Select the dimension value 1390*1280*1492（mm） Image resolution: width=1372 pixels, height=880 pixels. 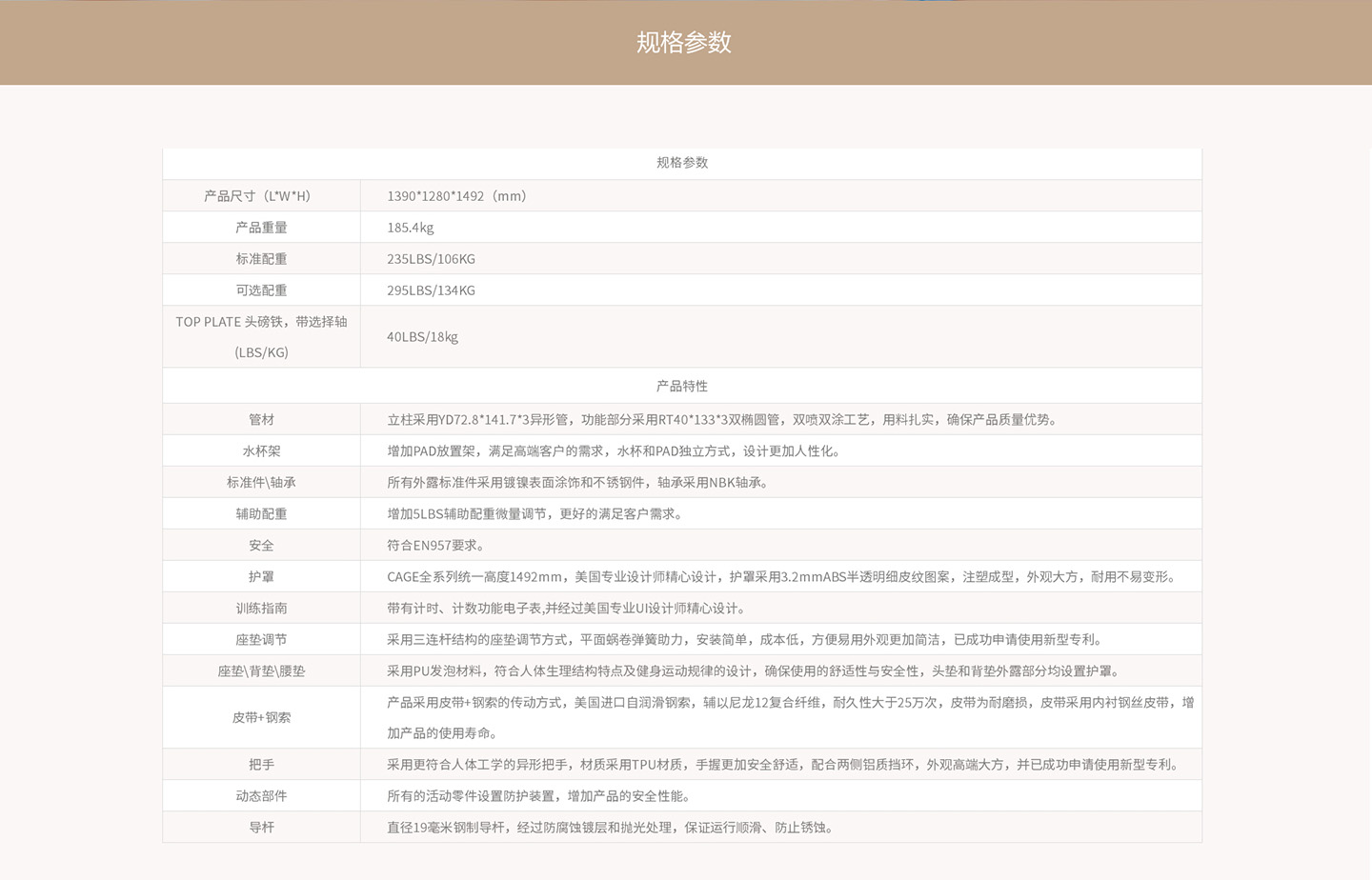tap(455, 195)
